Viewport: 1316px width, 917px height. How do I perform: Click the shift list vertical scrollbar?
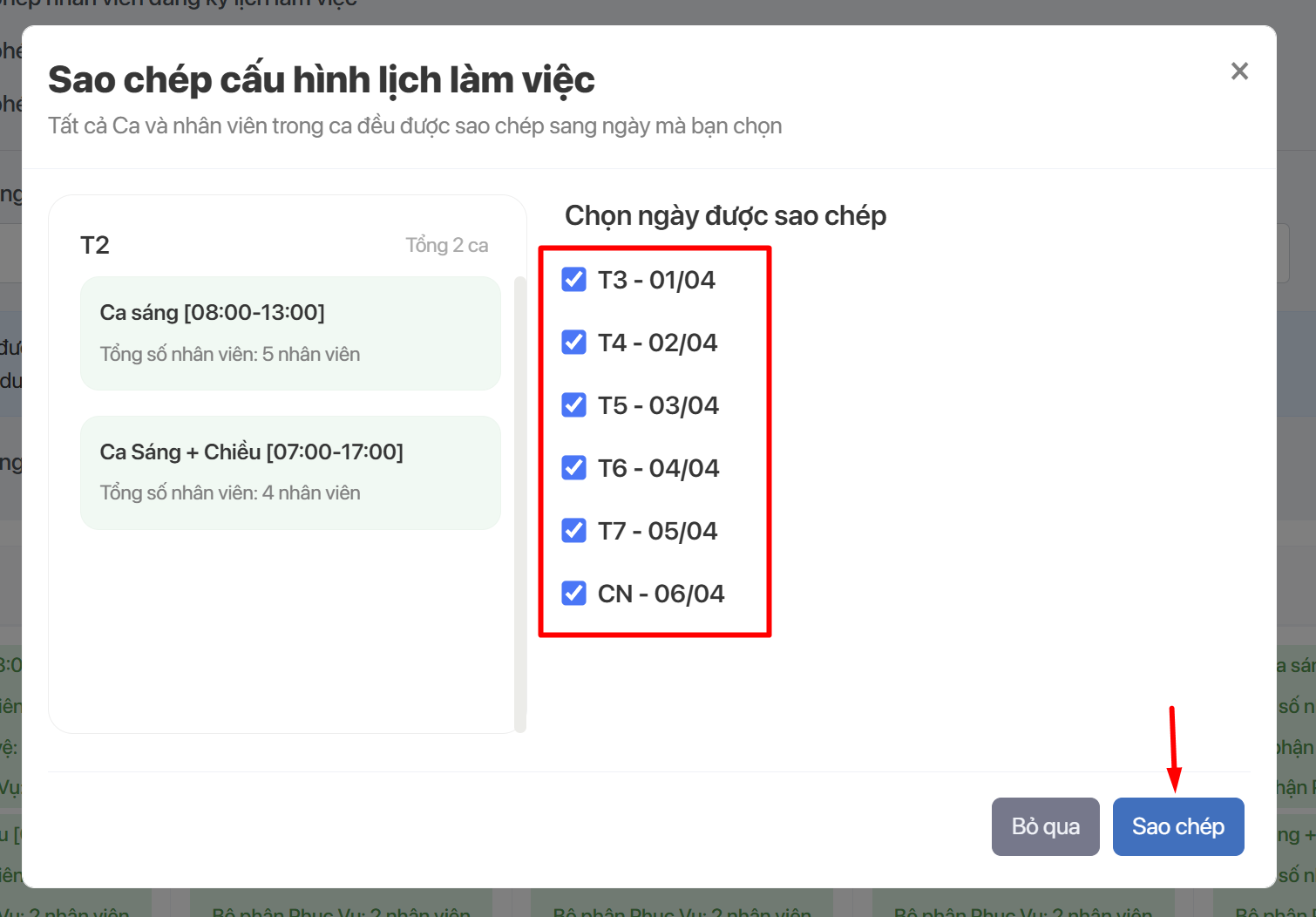[520, 504]
